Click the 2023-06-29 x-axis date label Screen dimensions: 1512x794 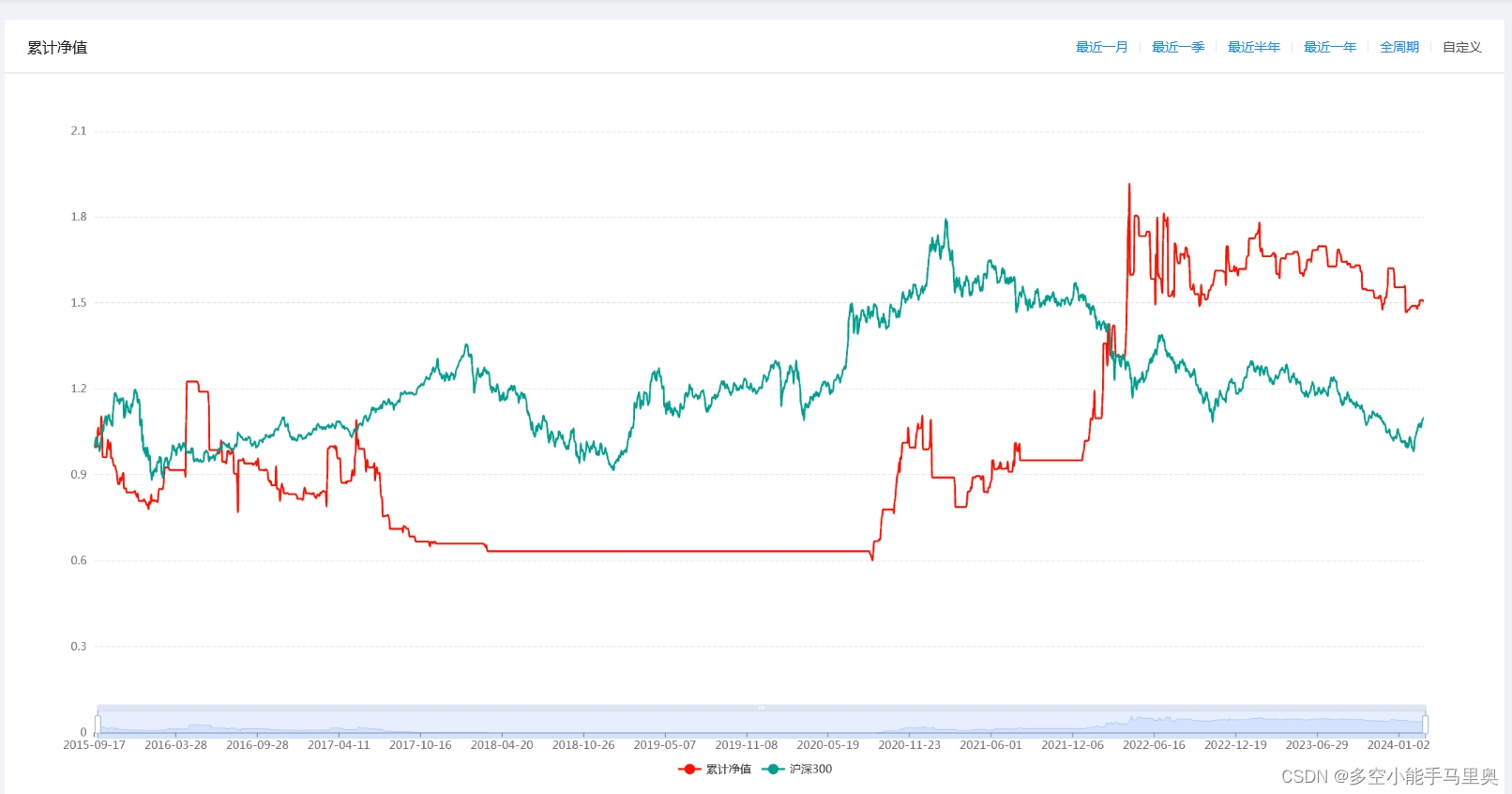1317,744
